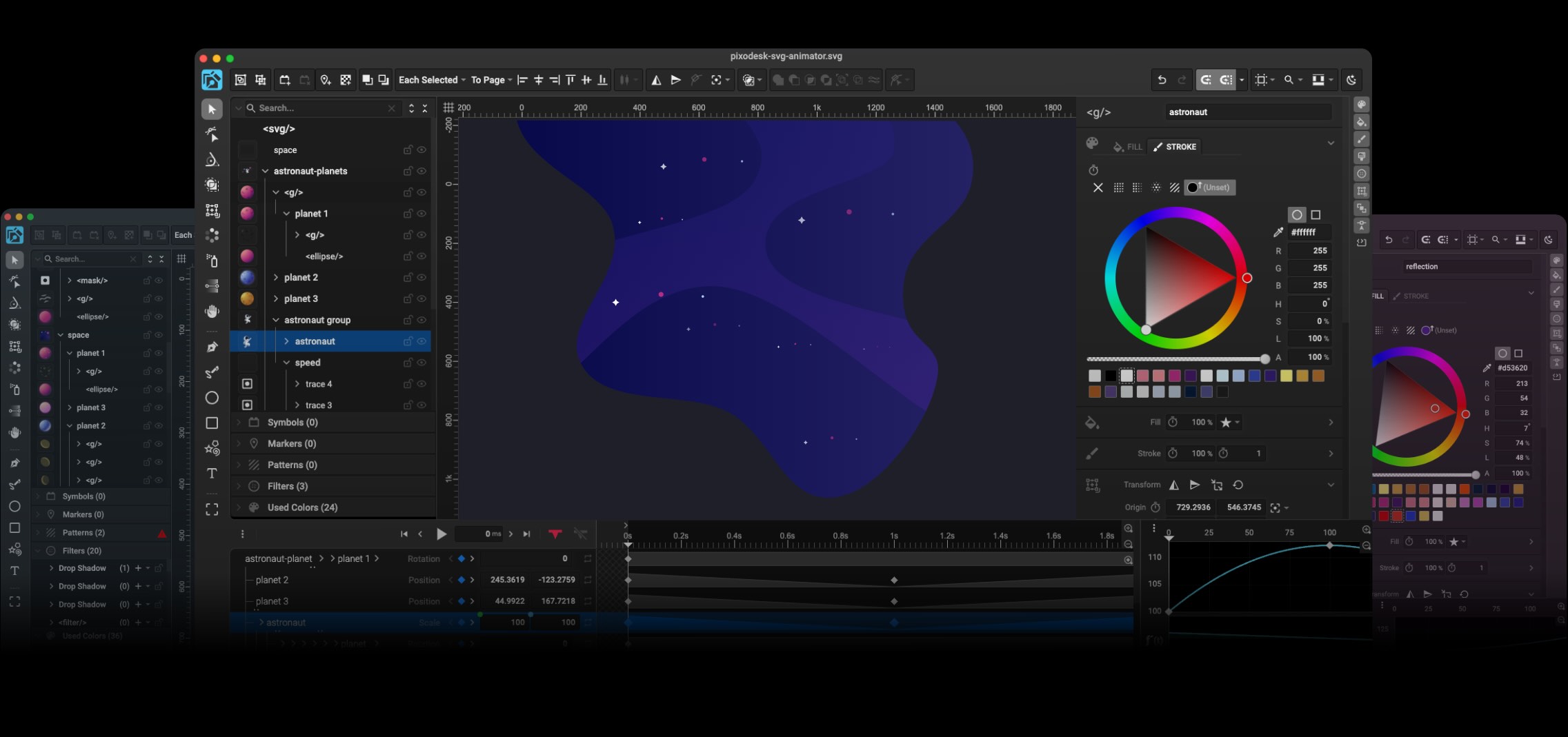Toggle visibility of the space layer
Image resolution: width=1568 pixels, height=737 pixels.
click(x=422, y=150)
